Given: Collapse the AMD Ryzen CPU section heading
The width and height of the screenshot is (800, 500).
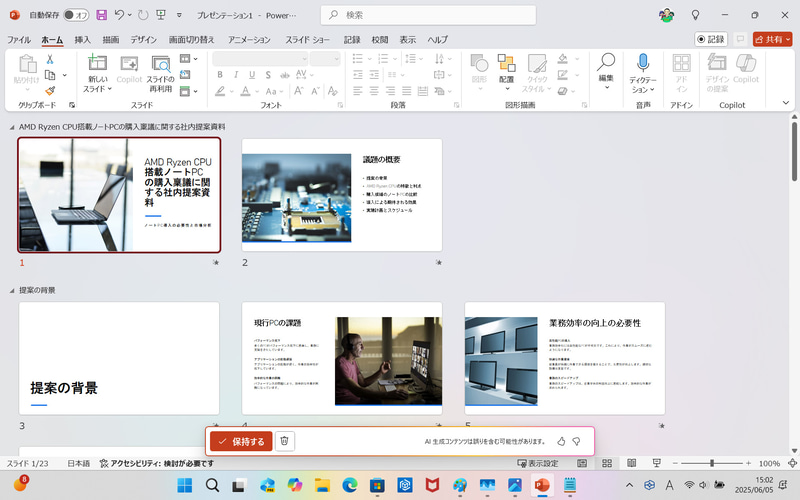Looking at the screenshot, I should point(12,127).
